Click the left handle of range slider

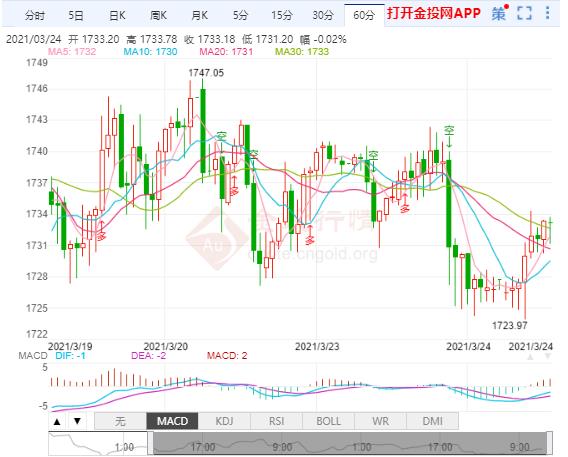coord(150,443)
